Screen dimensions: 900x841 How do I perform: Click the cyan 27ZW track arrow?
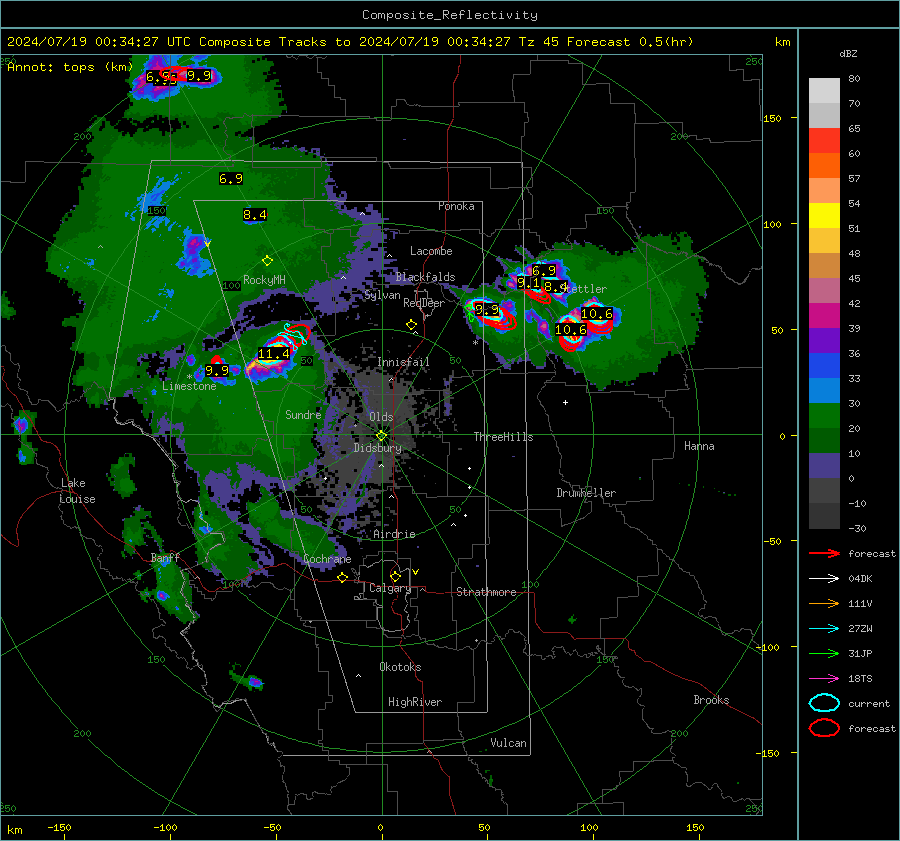824,629
